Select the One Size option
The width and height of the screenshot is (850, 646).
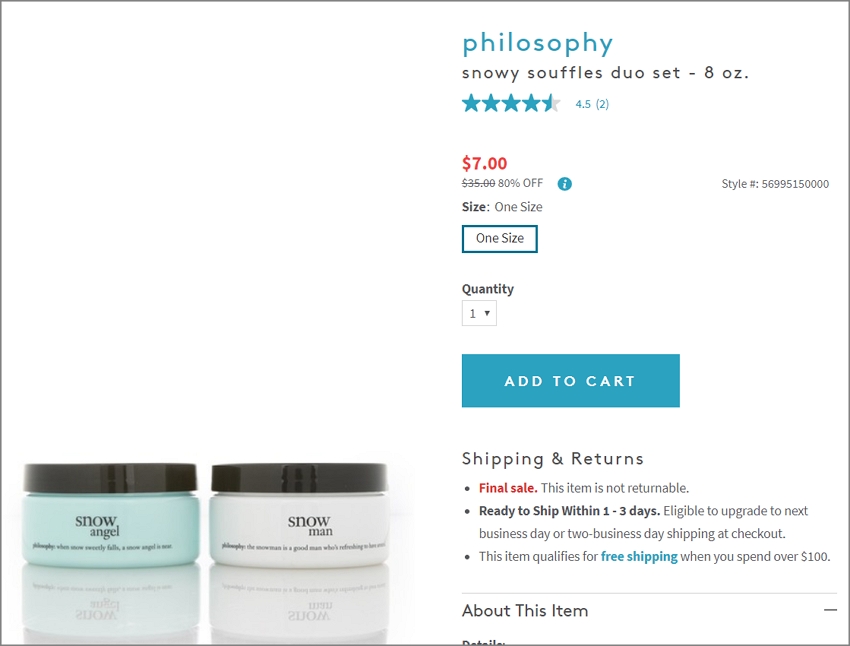pos(499,238)
